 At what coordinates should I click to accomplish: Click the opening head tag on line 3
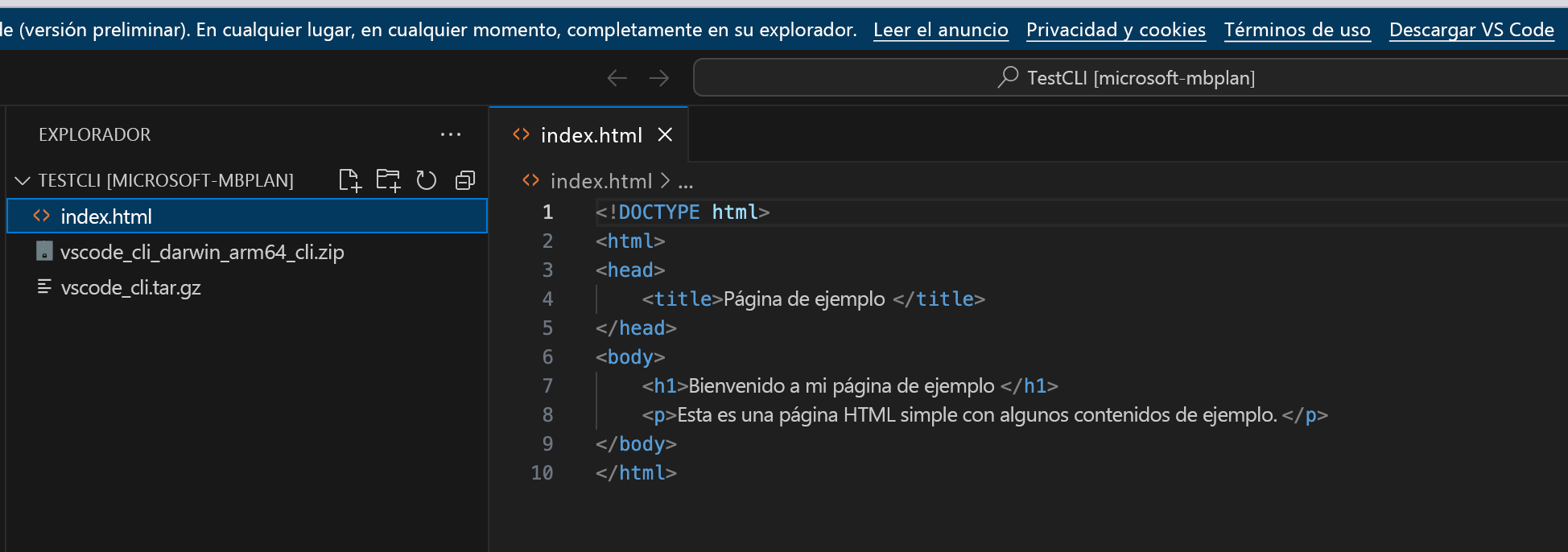coord(630,270)
